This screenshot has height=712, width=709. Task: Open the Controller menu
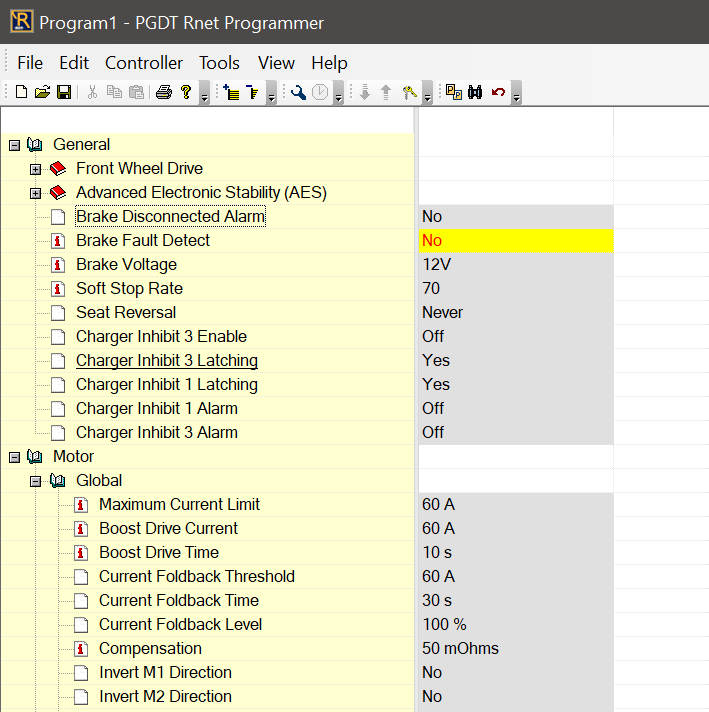pyautogui.click(x=144, y=63)
